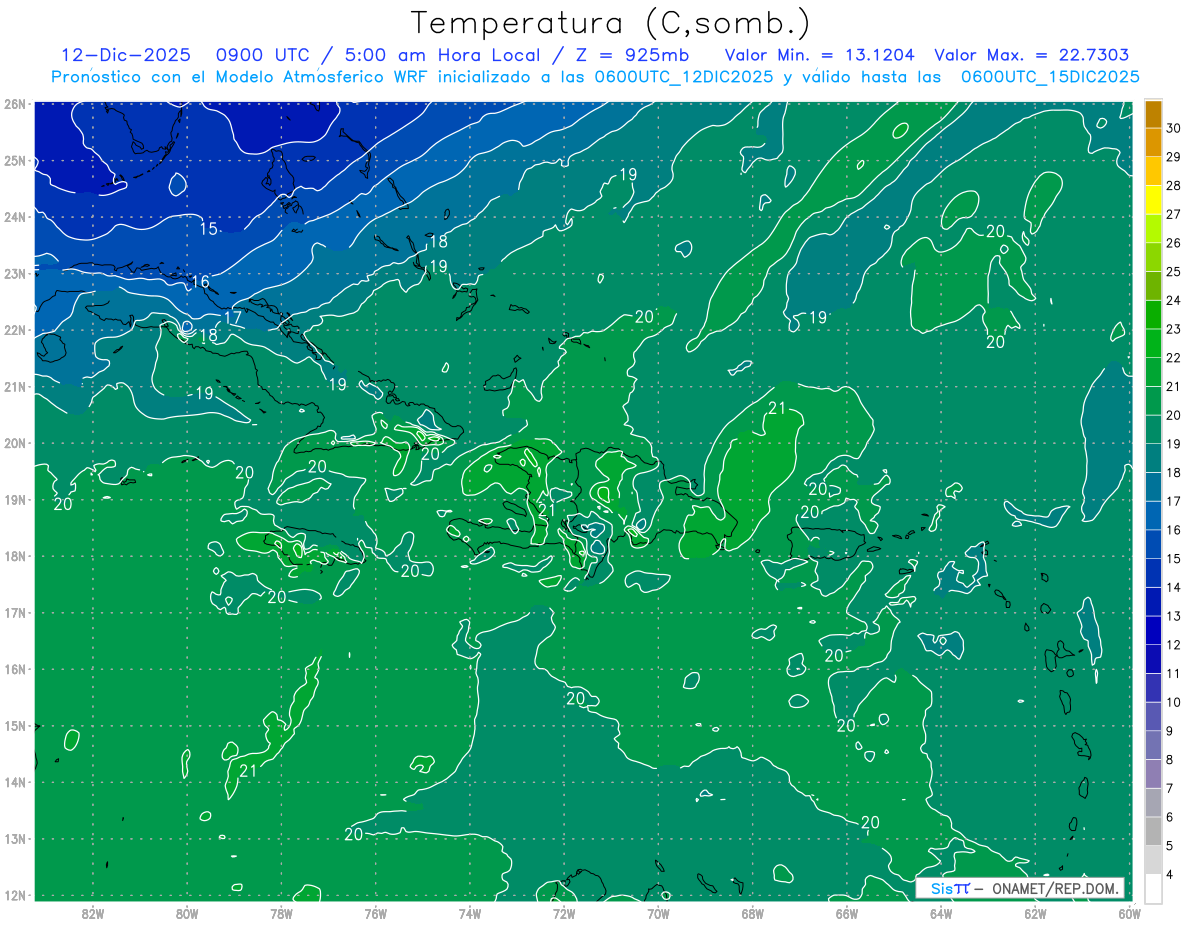Click the "14N" latitude axis label
This screenshot has width=1200, height=927.
15,782
